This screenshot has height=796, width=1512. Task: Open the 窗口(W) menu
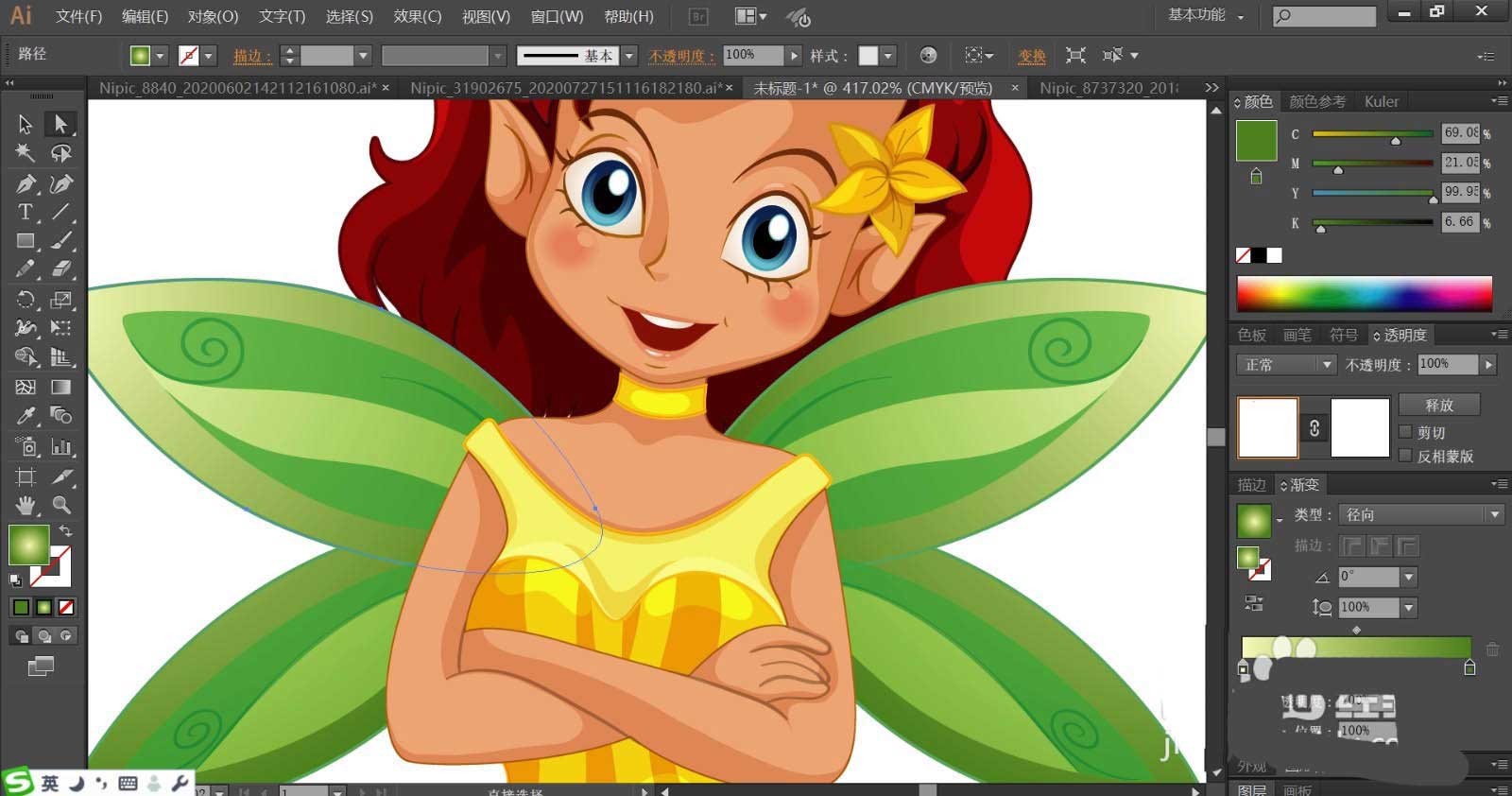[557, 16]
